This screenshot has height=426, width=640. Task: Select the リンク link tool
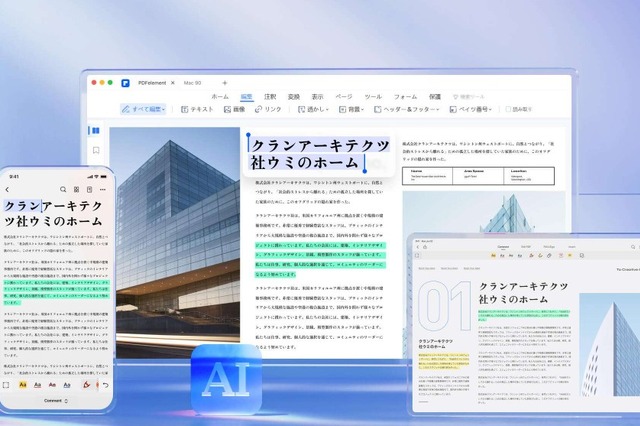pyautogui.click(x=268, y=109)
